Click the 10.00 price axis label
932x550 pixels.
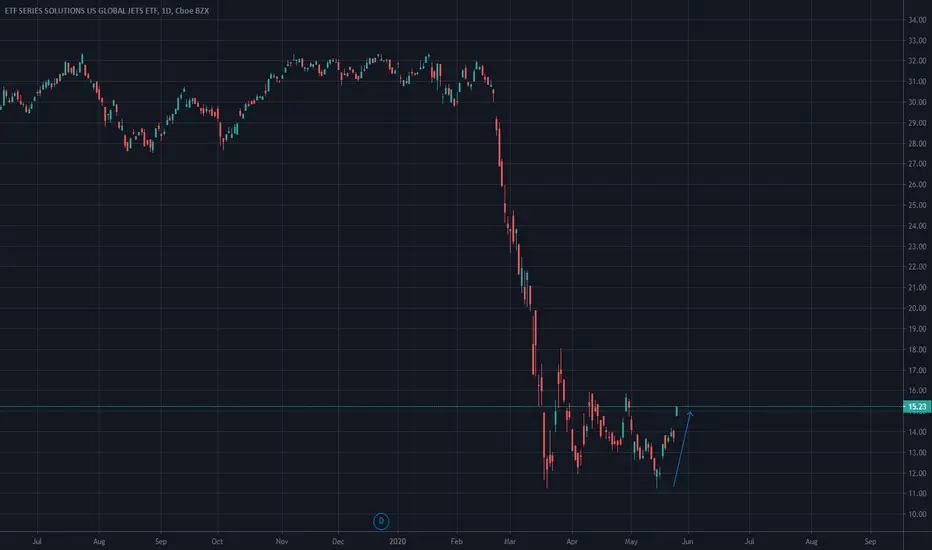[x=917, y=514]
